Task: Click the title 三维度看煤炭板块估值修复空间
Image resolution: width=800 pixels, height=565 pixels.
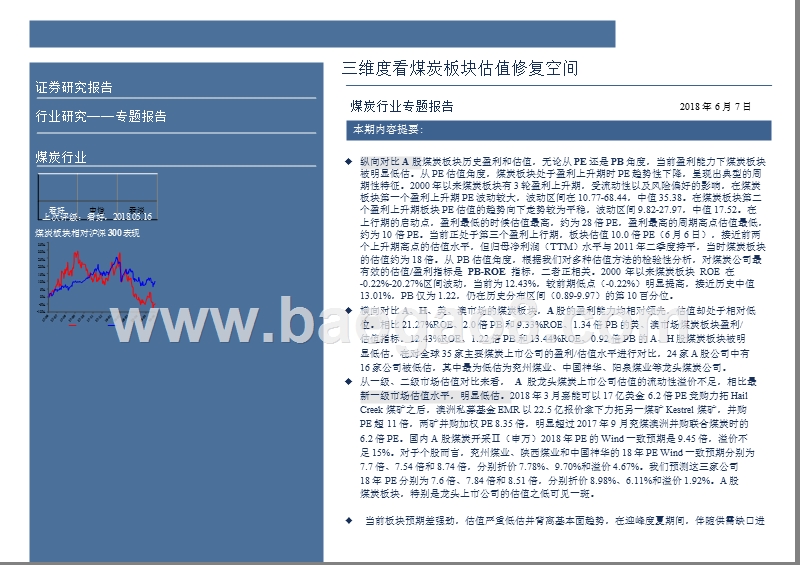Action: [460, 68]
